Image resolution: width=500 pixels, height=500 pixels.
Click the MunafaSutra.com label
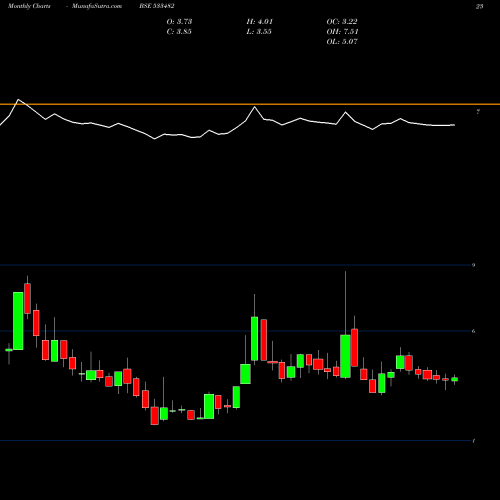pos(97,6)
